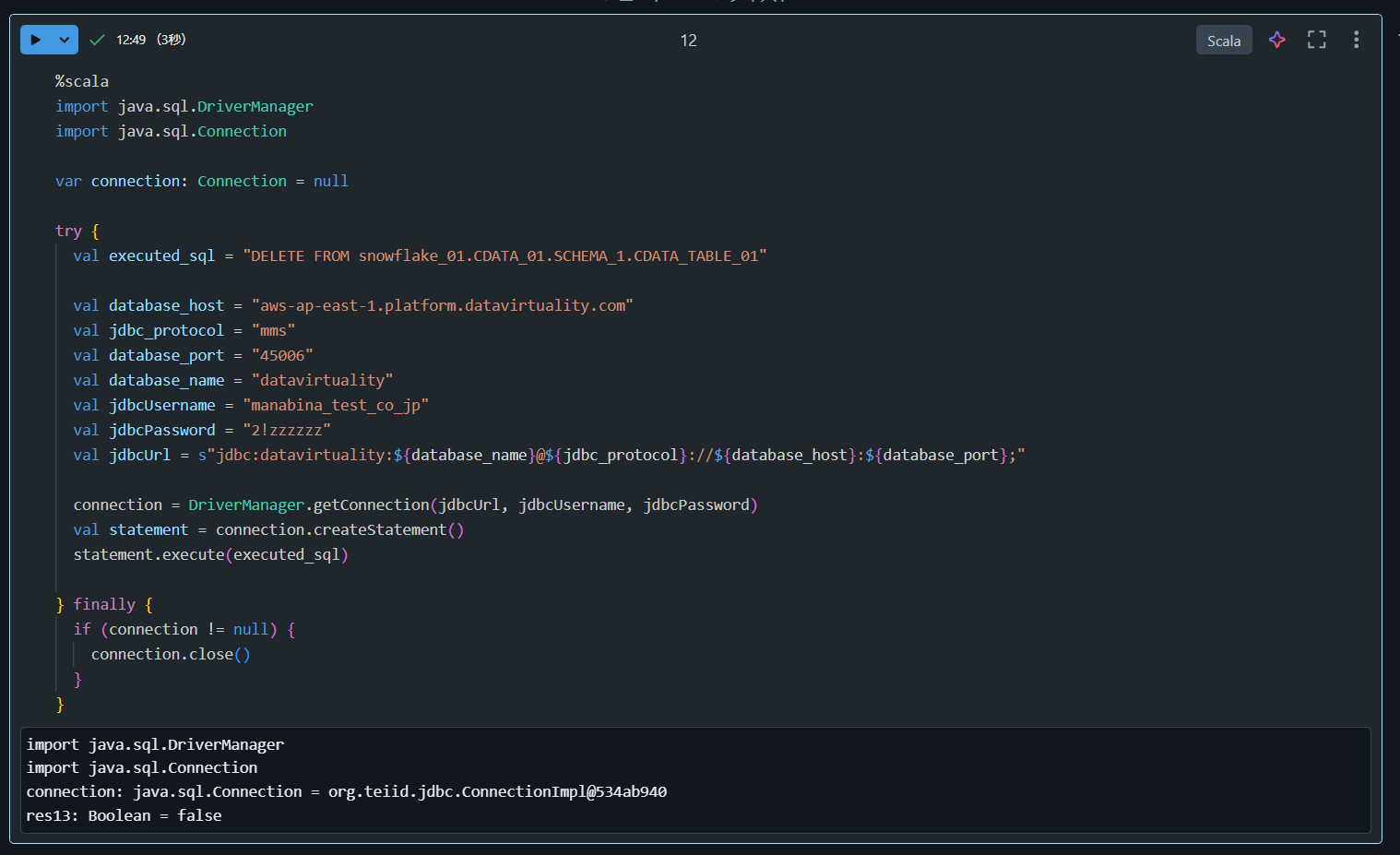Click output line import java.sql.DriverManager

pyautogui.click(x=155, y=744)
